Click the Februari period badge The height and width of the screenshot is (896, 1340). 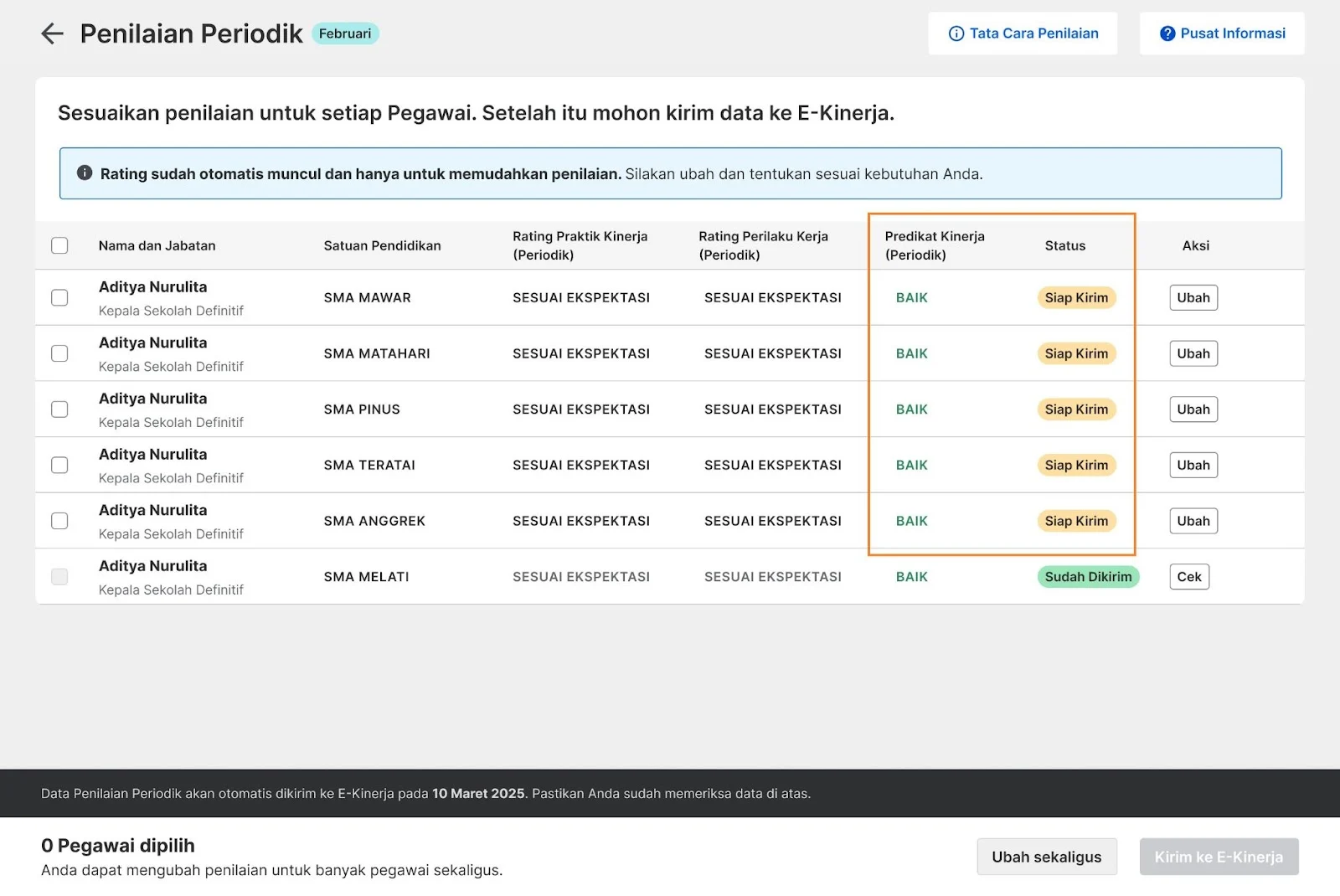tap(345, 33)
